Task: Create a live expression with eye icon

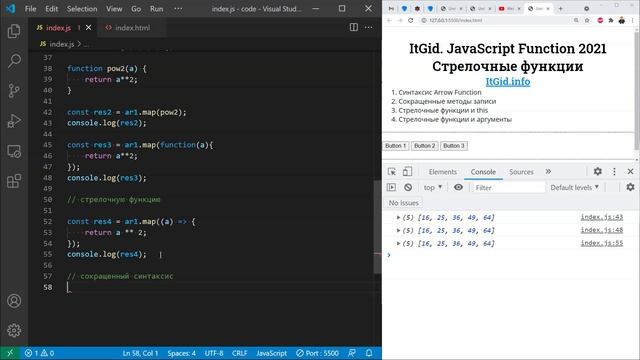Action: 458,187
